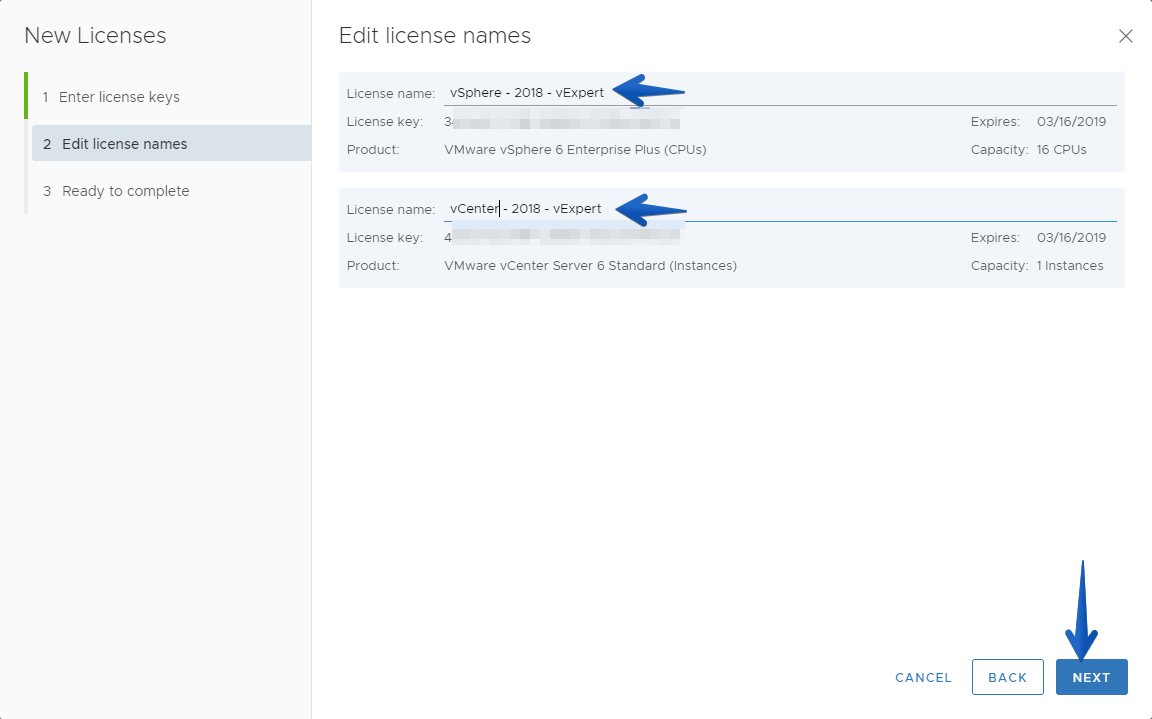
Task: Click the blurred vSphere license key
Action: coord(562,120)
